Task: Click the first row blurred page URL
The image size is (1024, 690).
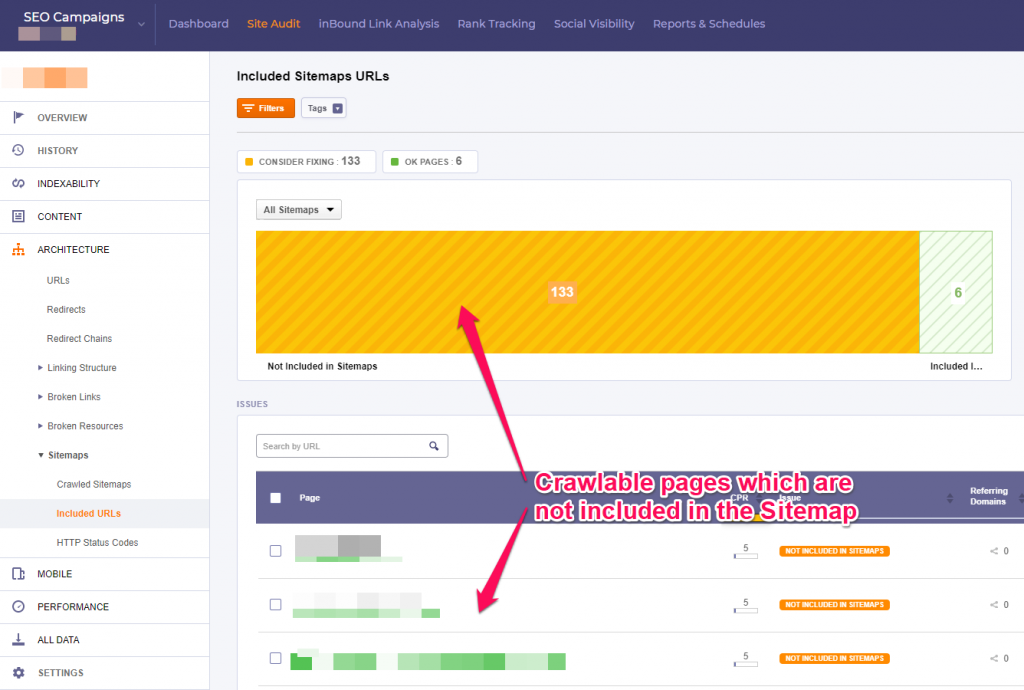Action: coord(349,548)
